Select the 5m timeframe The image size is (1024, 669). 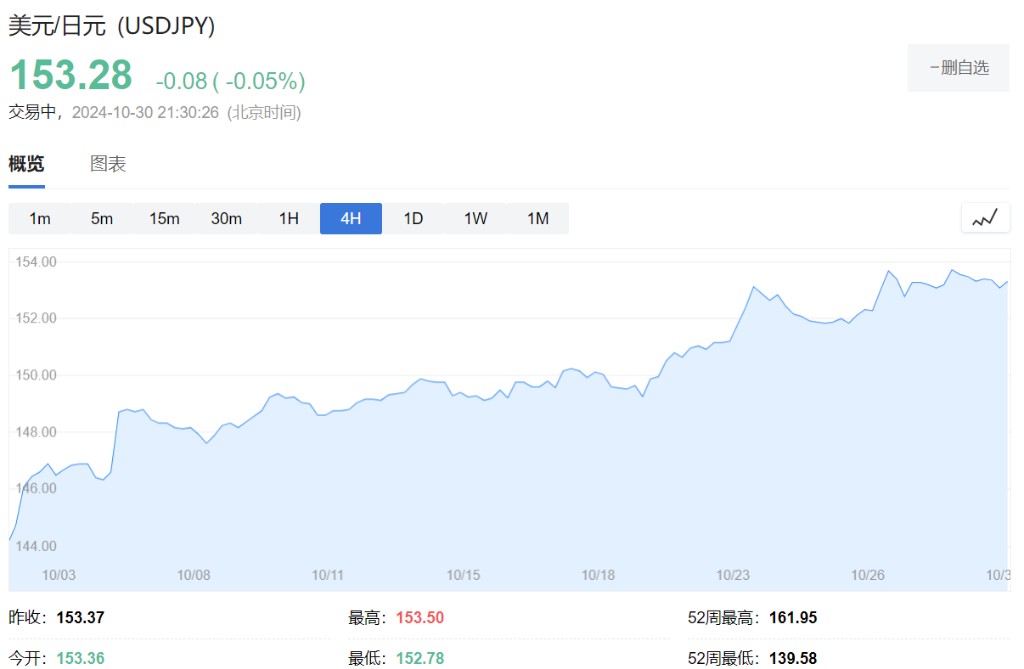(102, 219)
